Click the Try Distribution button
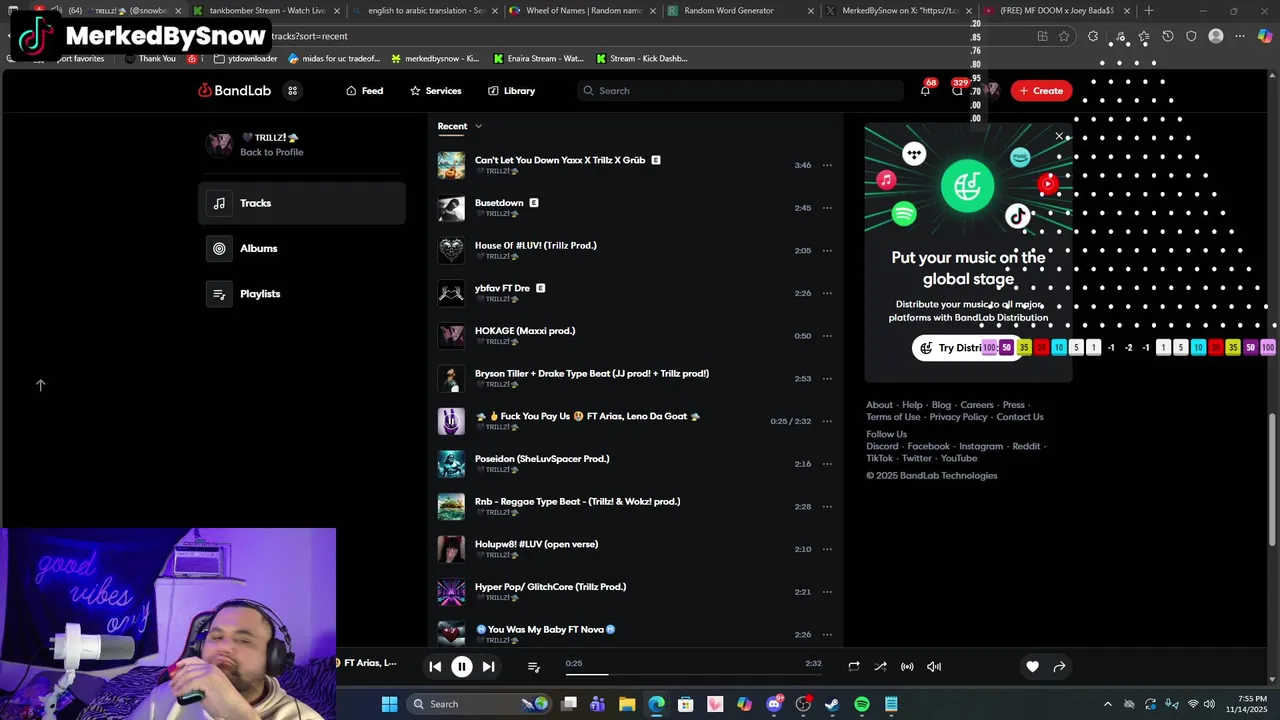This screenshot has height=720, width=1280. pyautogui.click(x=967, y=348)
